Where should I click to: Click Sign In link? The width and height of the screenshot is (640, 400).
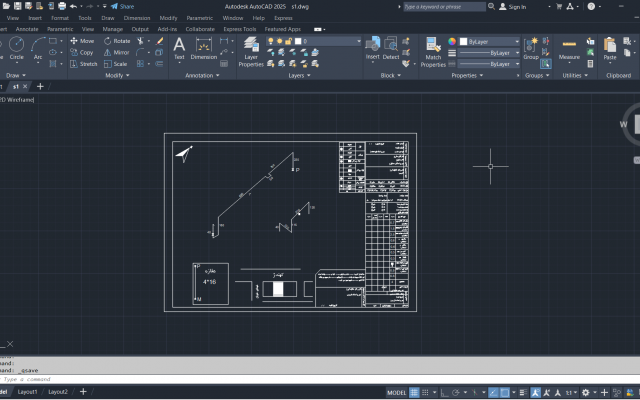coord(513,7)
